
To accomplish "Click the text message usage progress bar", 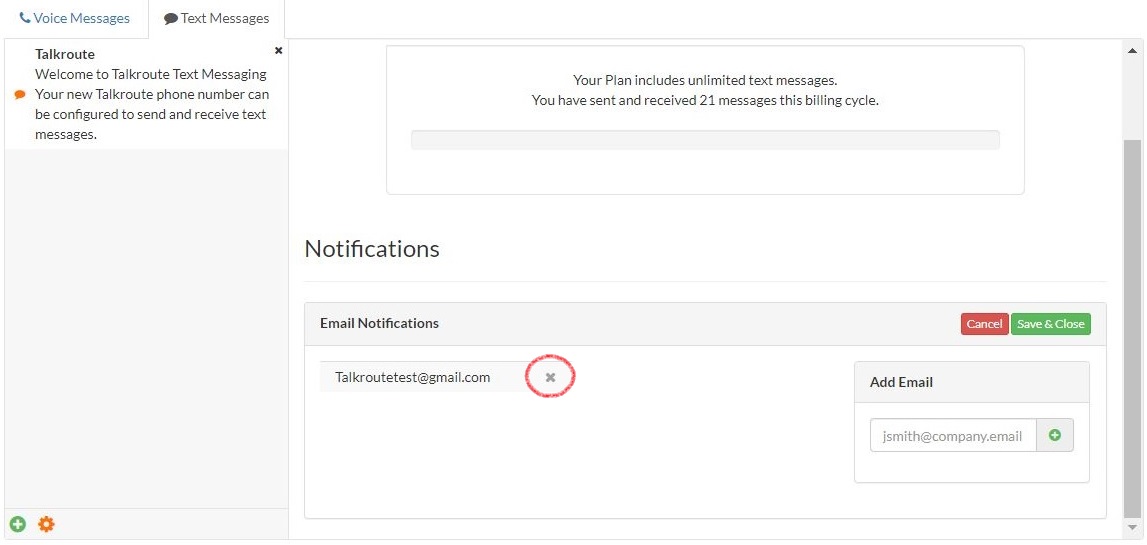I will 705,140.
